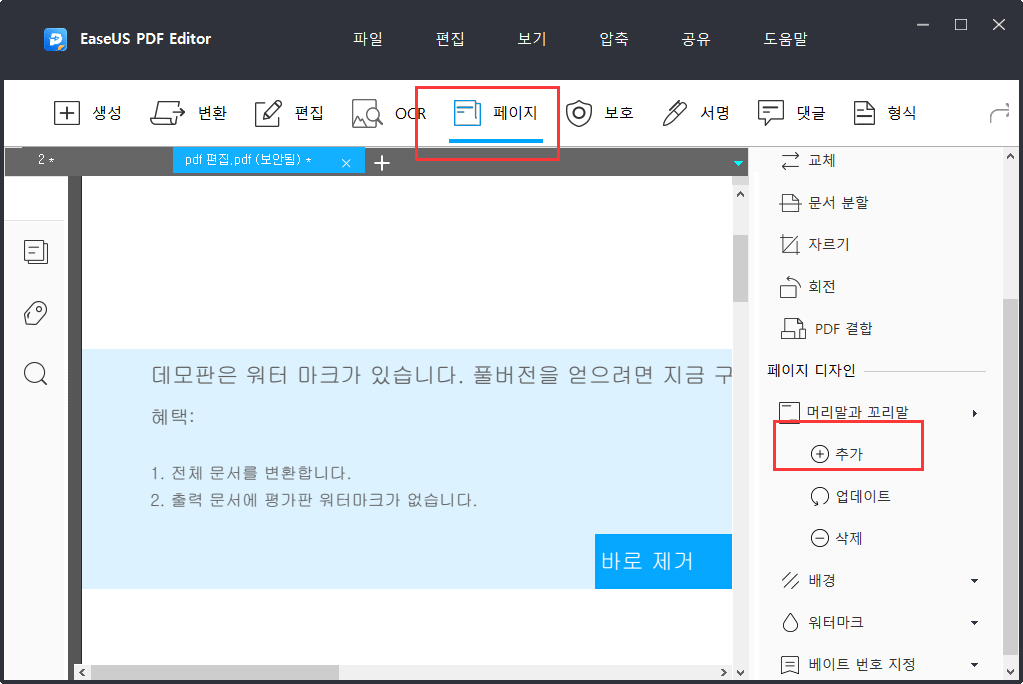
Task: Open the 댓글 (Comment) tool
Action: [794, 113]
